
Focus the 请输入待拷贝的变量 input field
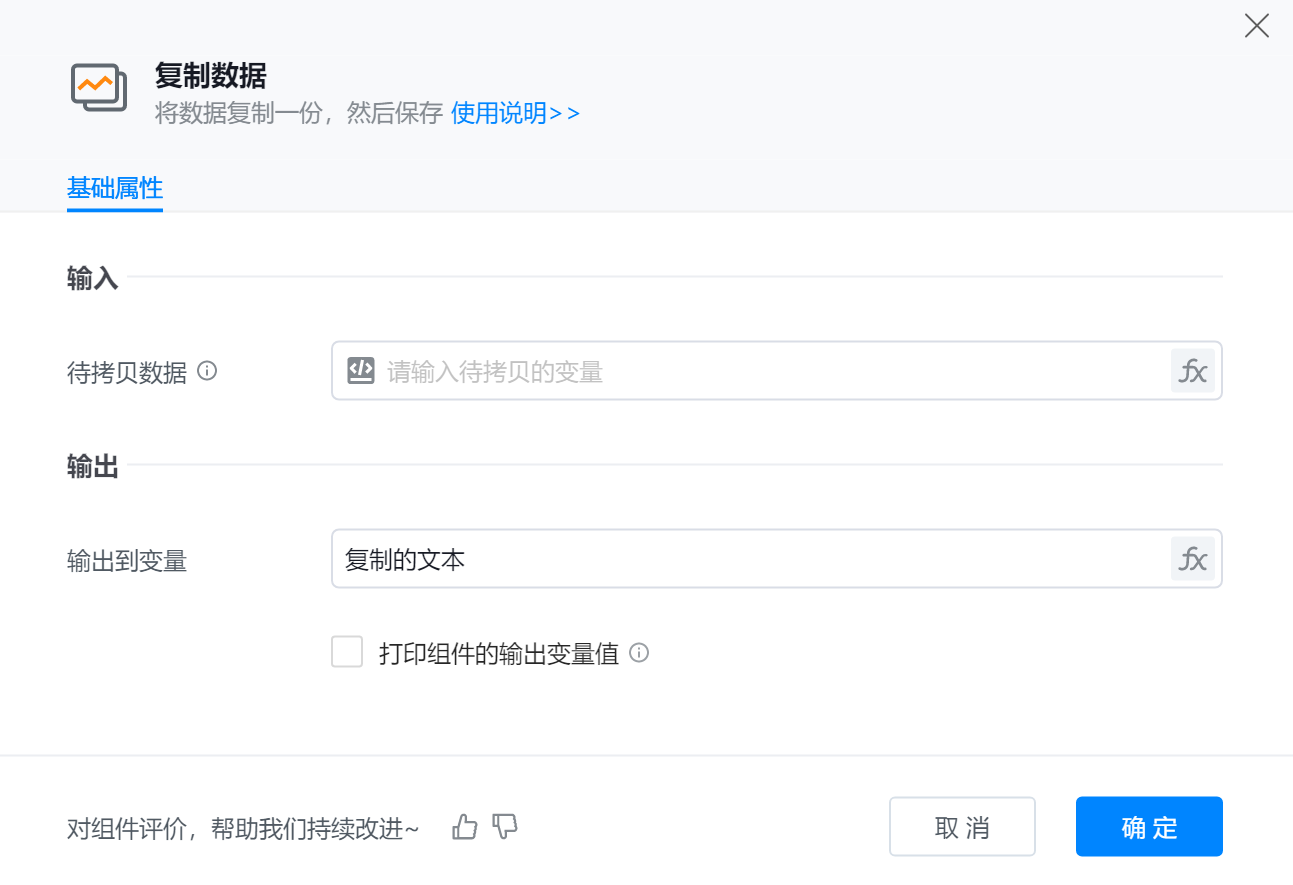click(760, 371)
